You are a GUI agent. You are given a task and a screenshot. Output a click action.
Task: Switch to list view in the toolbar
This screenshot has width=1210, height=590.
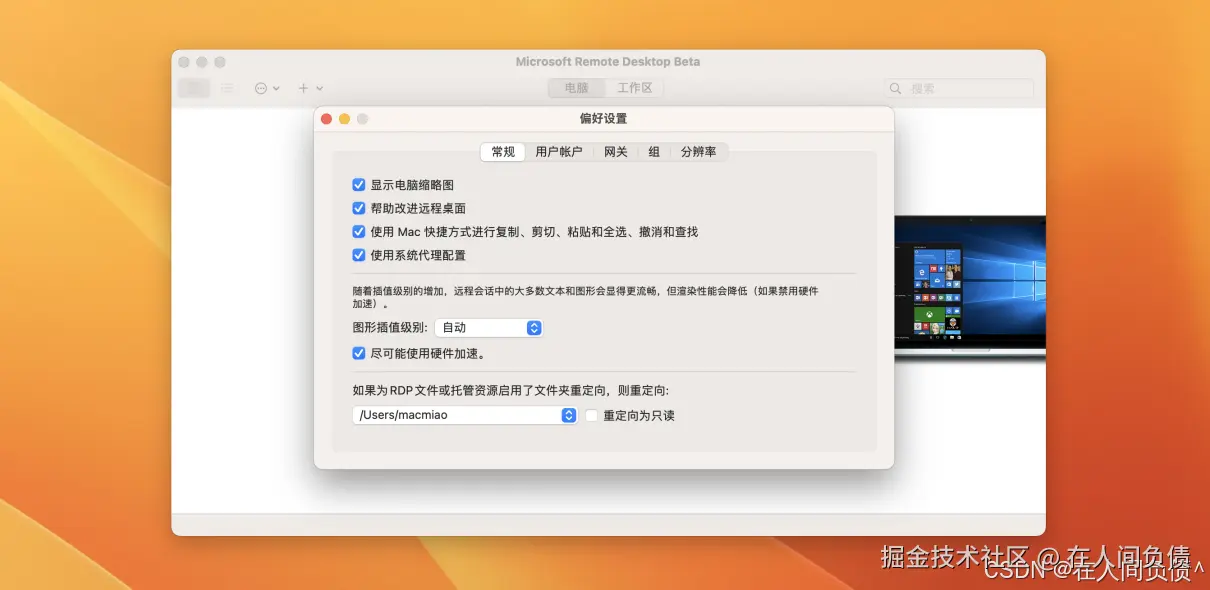click(228, 88)
